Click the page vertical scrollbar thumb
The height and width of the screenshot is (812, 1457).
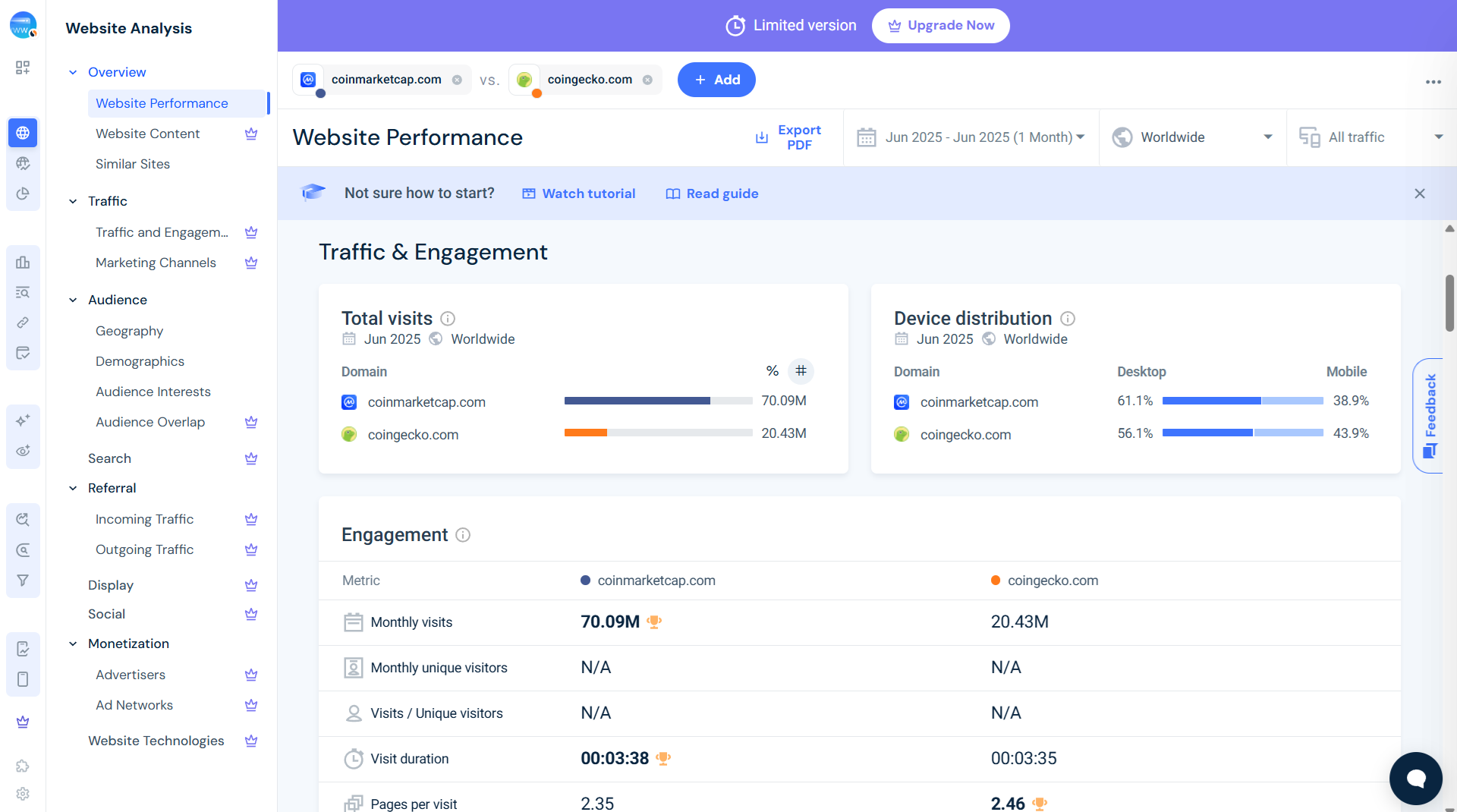click(x=1449, y=303)
